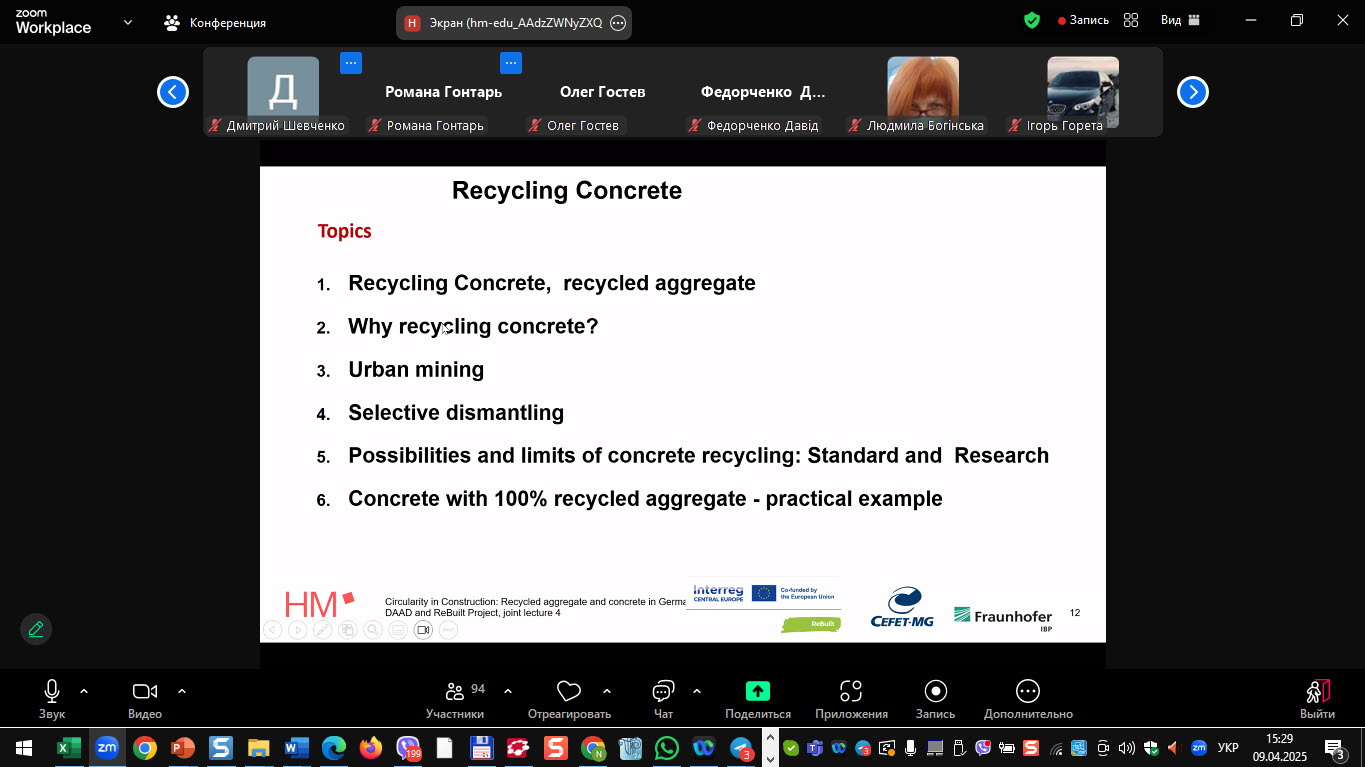Image resolution: width=1365 pixels, height=767 pixels.
Task: Open Windows notification center icon
Action: (1335, 747)
